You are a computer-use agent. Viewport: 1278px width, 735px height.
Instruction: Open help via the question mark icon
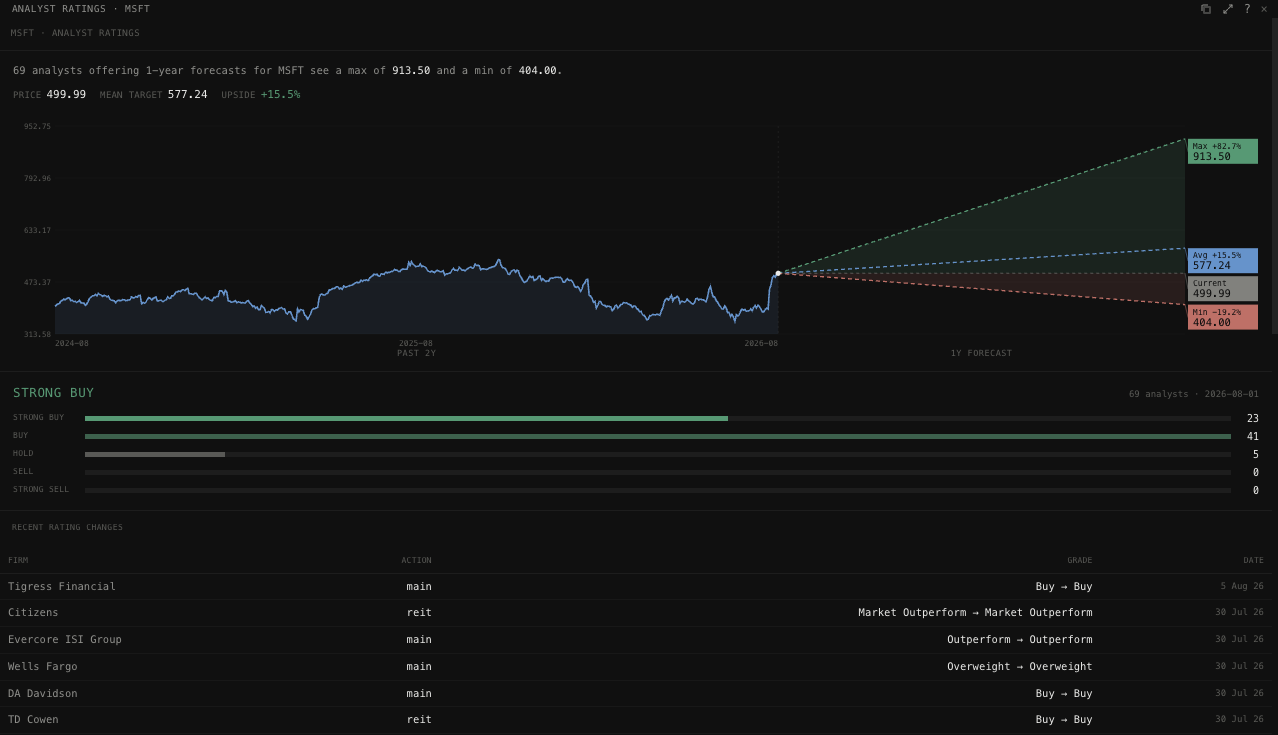pyautogui.click(x=1247, y=9)
